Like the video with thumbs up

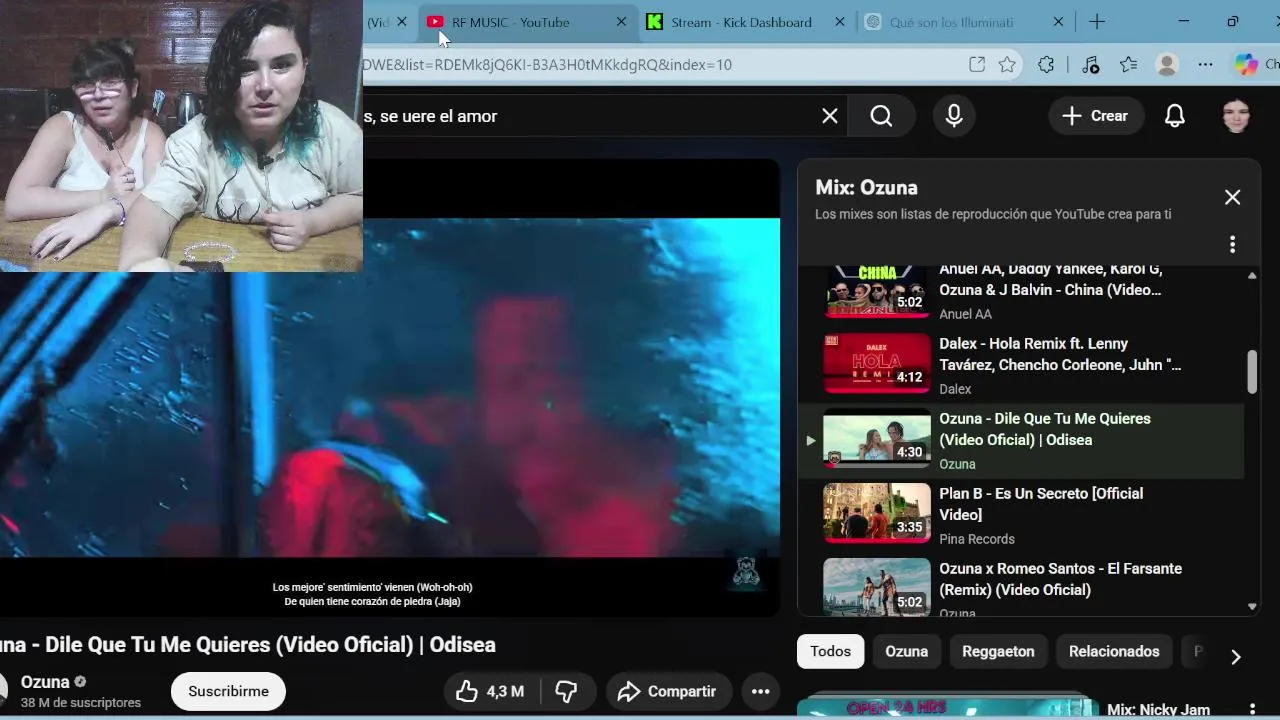coord(491,691)
